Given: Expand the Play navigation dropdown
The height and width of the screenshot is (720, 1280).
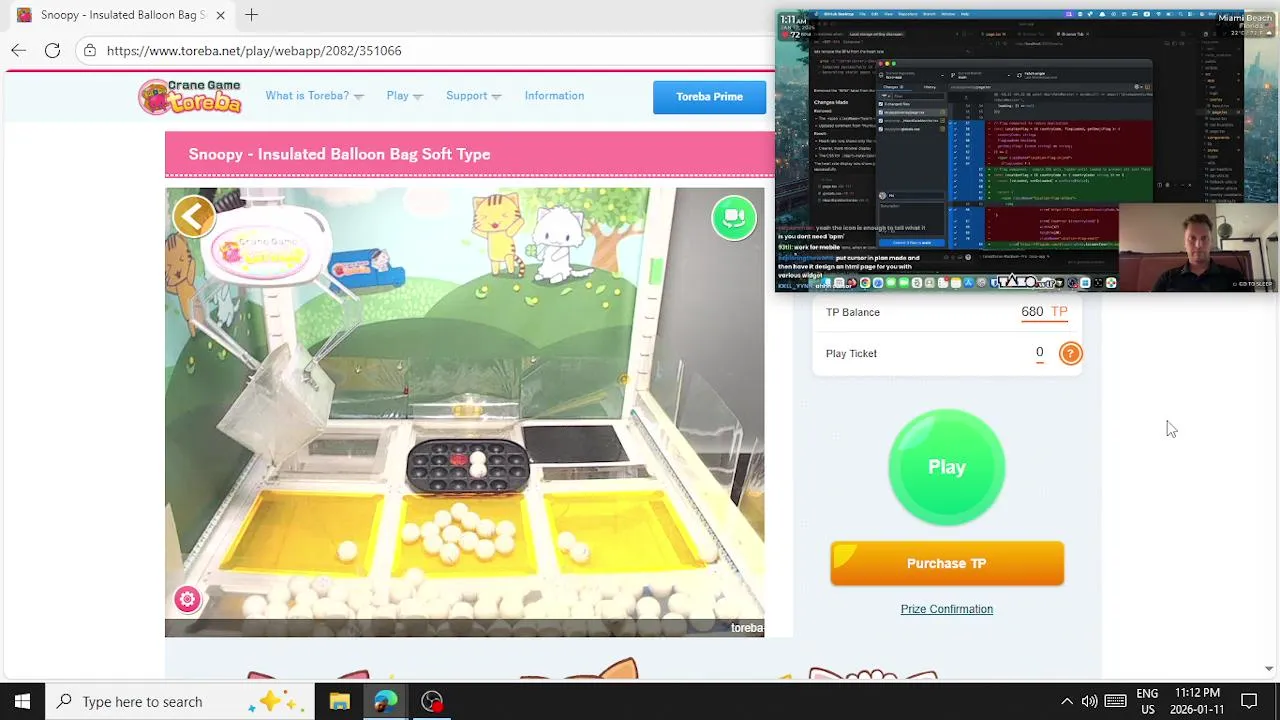Looking at the screenshot, I should pos(405,96).
